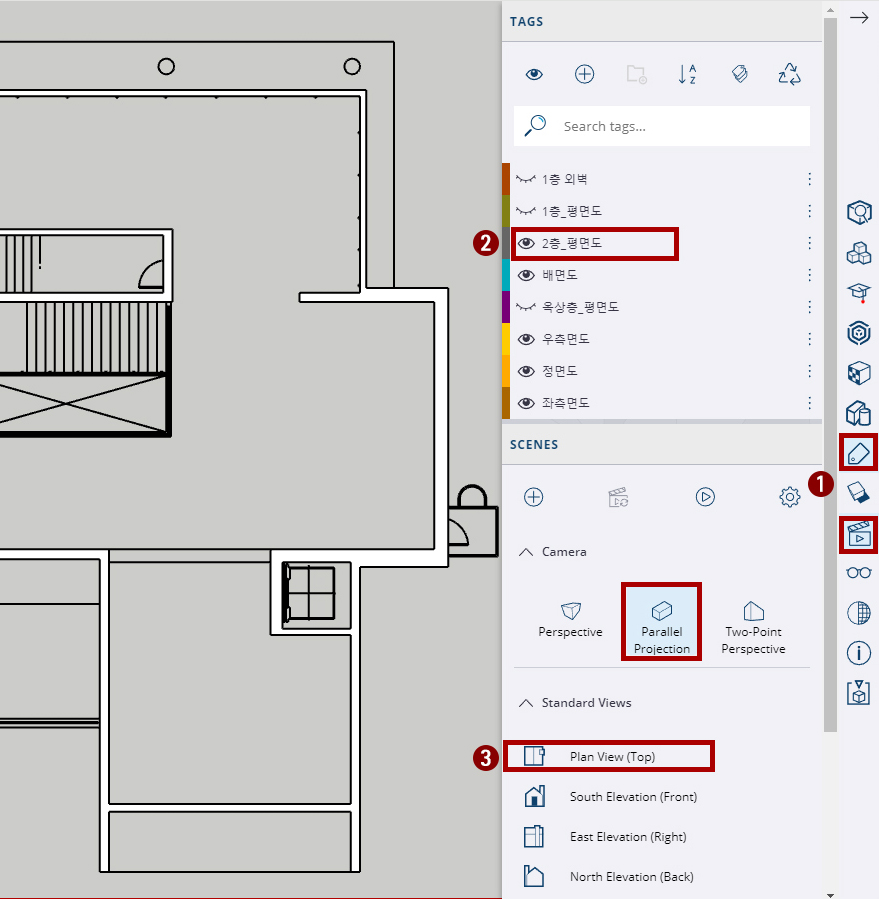Hide the 정면도 tag
Viewport: 879px width, 899px height.
526,372
